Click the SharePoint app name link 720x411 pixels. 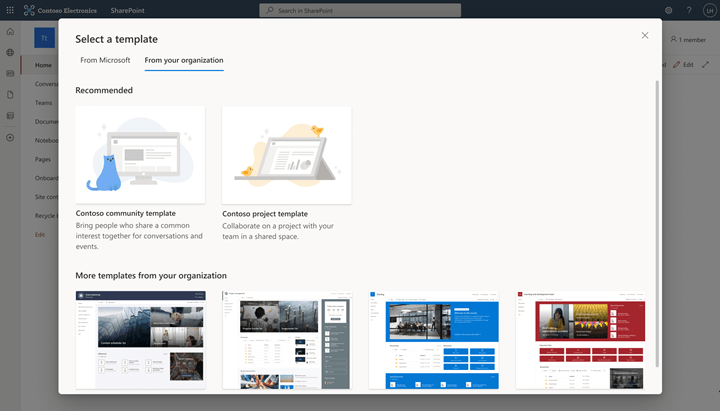[128, 10]
